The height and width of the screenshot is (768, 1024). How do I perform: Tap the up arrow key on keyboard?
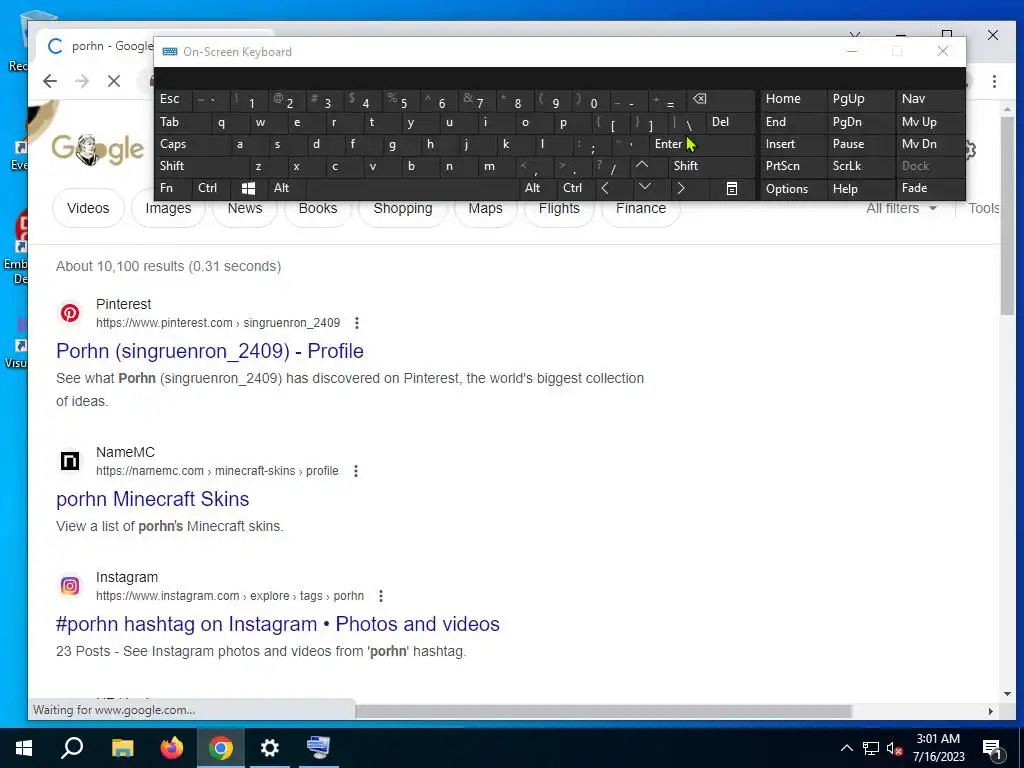click(x=642, y=166)
